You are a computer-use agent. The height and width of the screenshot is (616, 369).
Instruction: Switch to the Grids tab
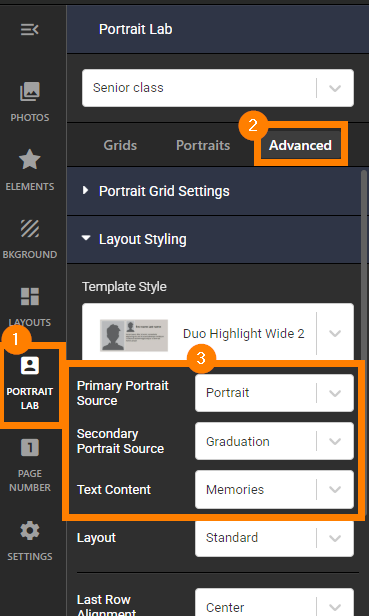pyautogui.click(x=120, y=145)
